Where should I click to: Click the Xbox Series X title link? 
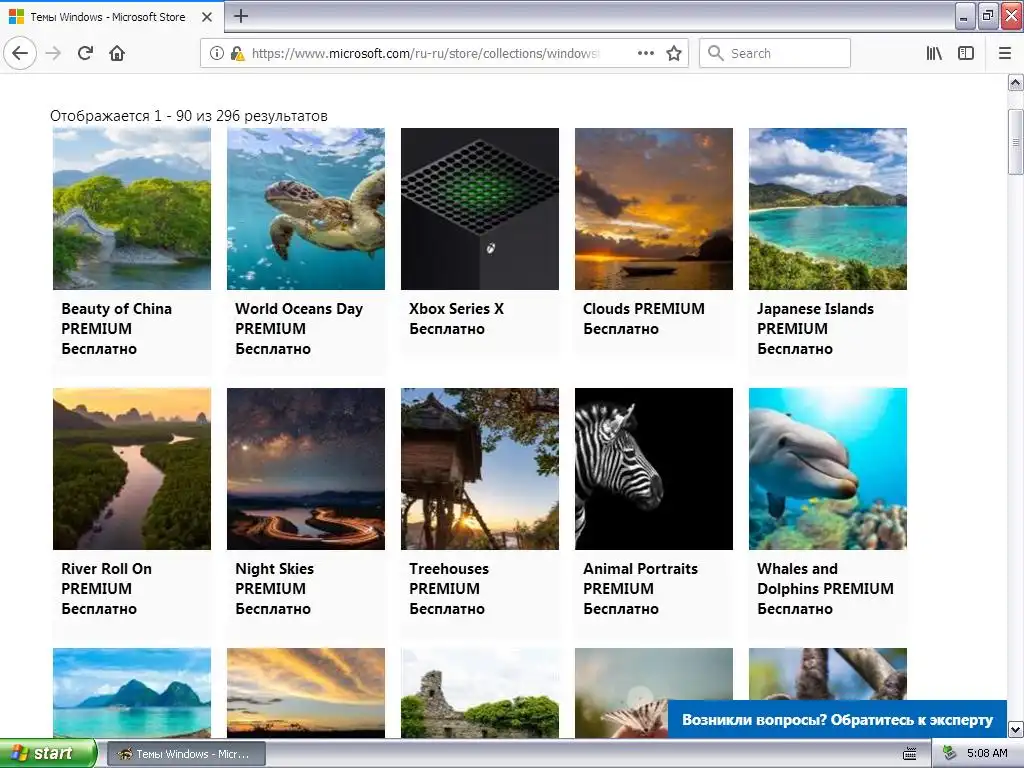(x=456, y=309)
